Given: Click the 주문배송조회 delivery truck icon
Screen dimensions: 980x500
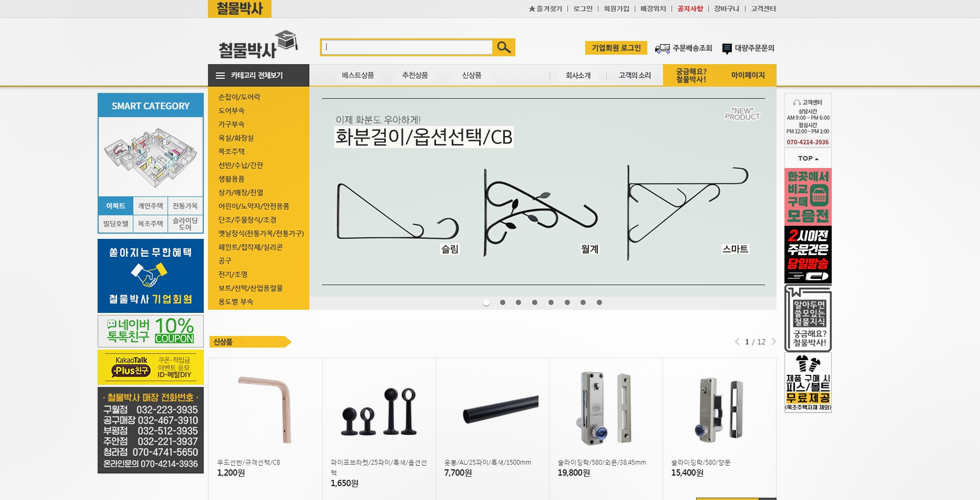Looking at the screenshot, I should [x=662, y=48].
